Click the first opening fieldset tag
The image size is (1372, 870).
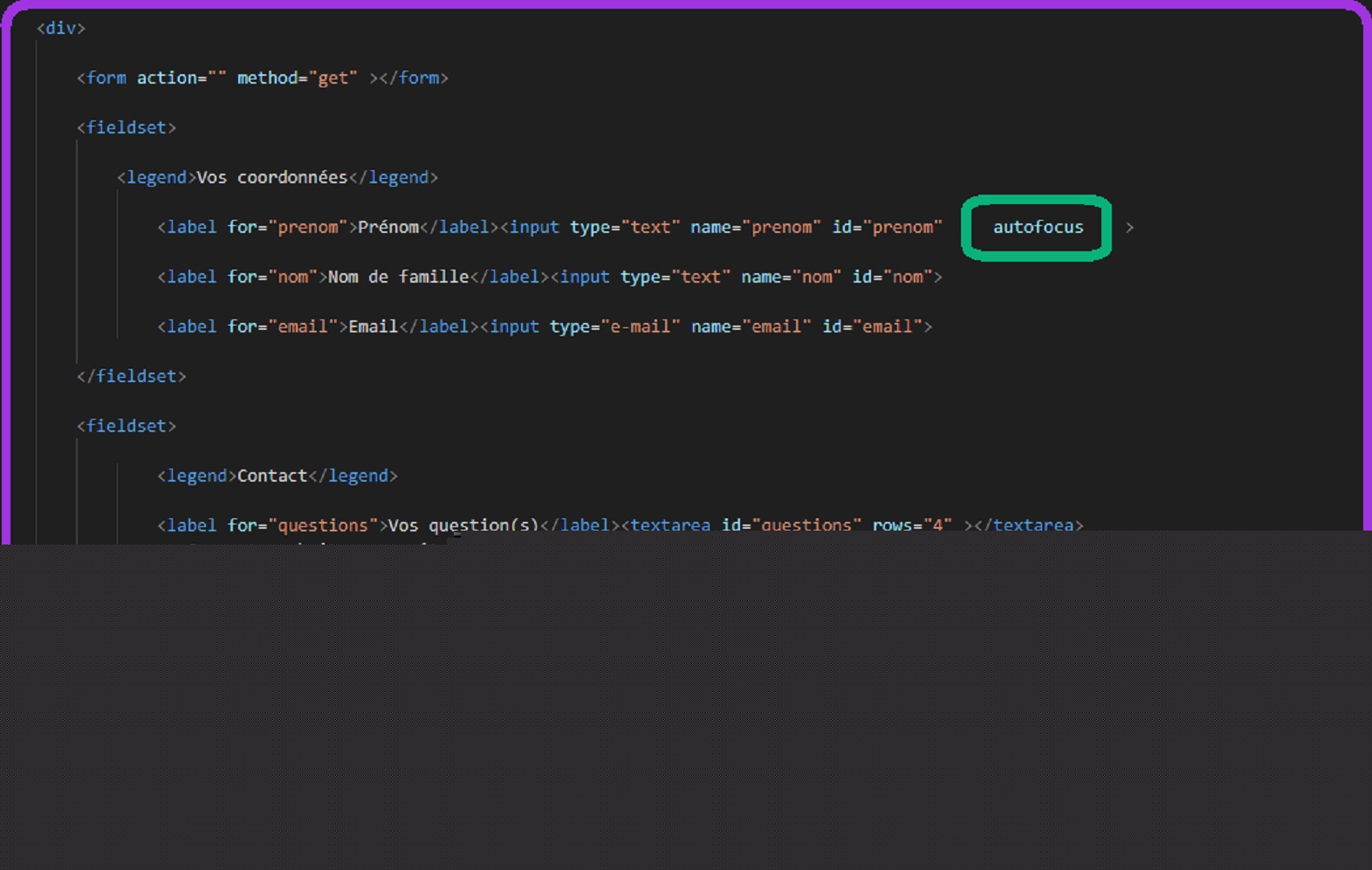point(126,127)
